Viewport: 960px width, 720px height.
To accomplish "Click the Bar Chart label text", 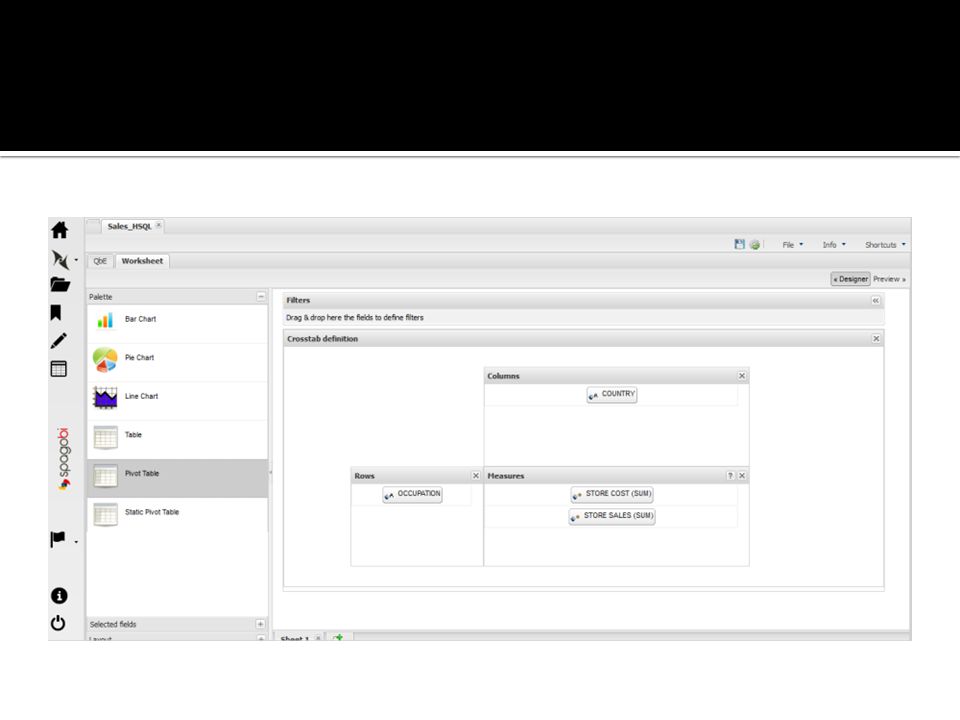I will tap(140, 319).
